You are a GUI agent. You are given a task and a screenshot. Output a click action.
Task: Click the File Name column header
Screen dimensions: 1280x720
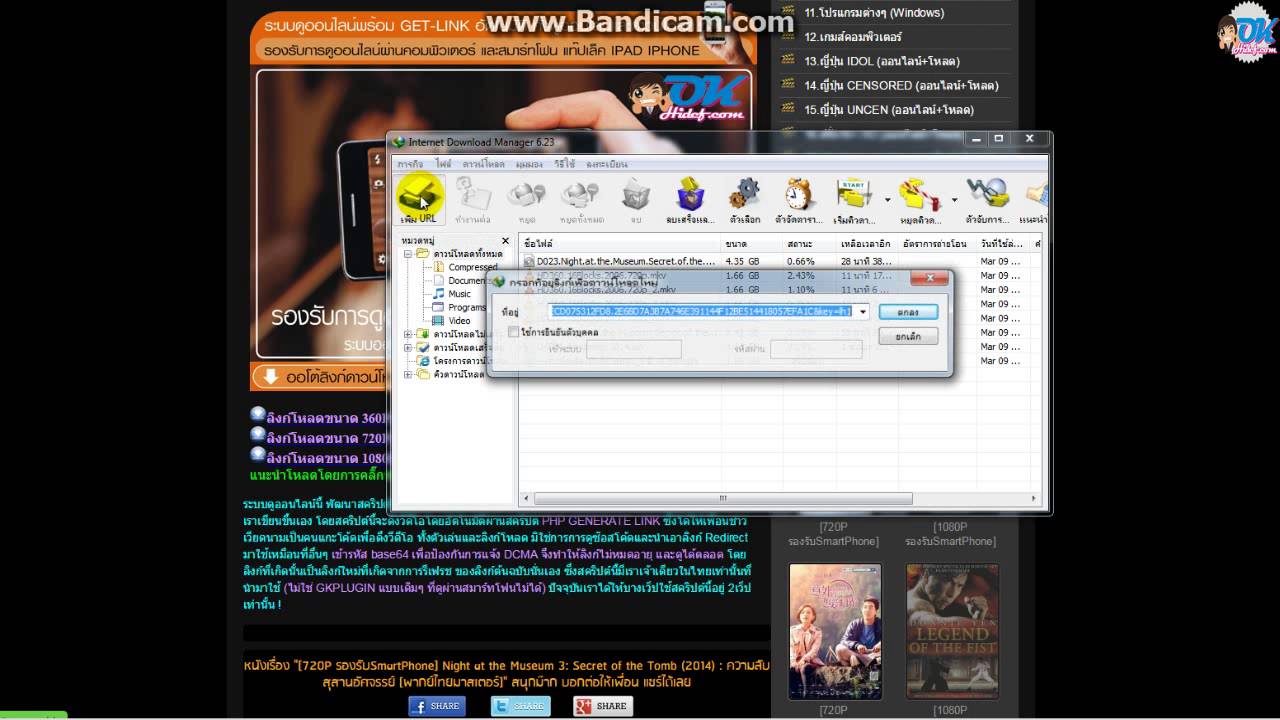619,243
